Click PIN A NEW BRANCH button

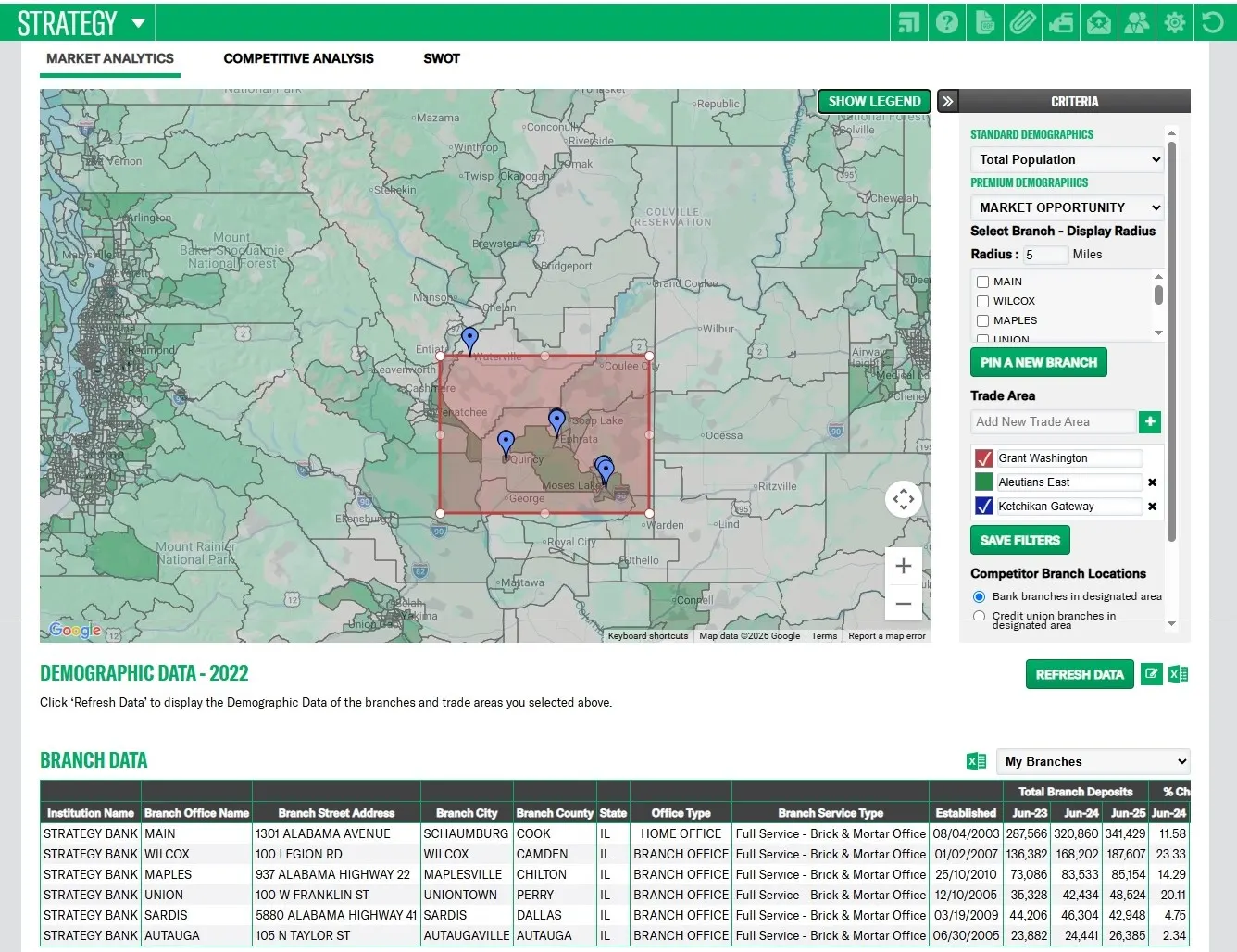(x=1039, y=363)
